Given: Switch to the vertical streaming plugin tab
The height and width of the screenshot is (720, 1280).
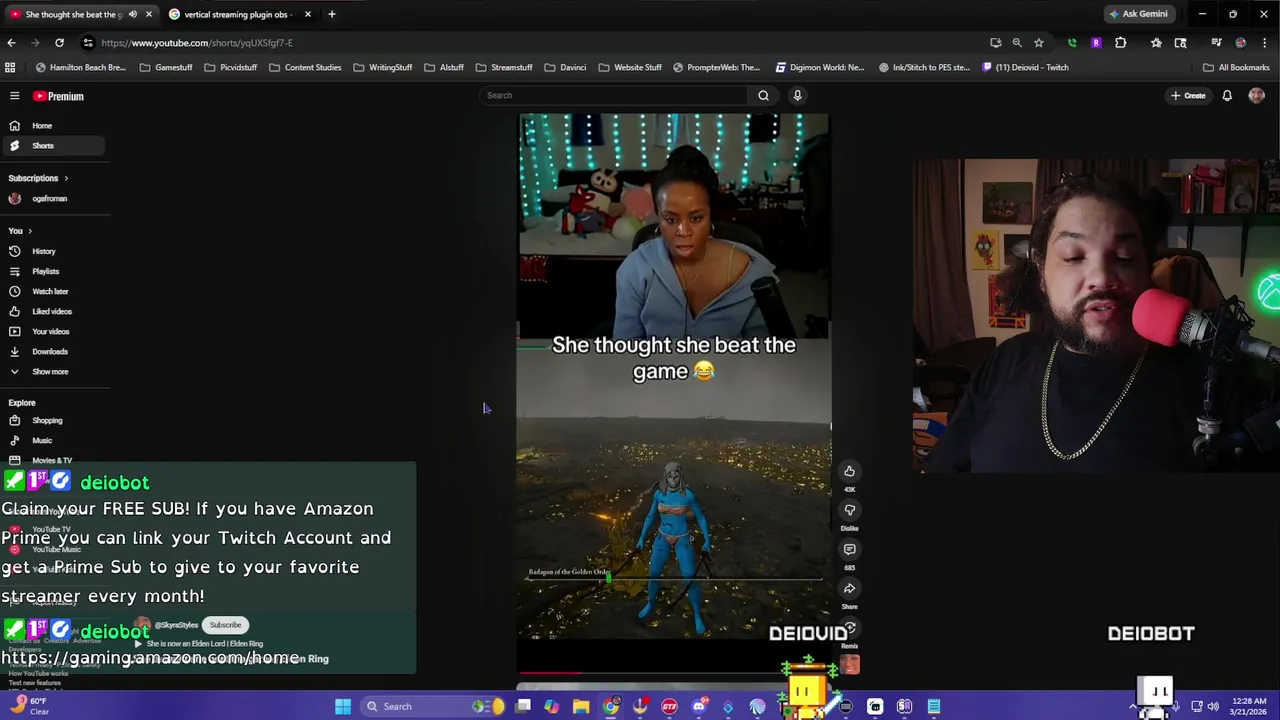Looking at the screenshot, I should pos(240,14).
